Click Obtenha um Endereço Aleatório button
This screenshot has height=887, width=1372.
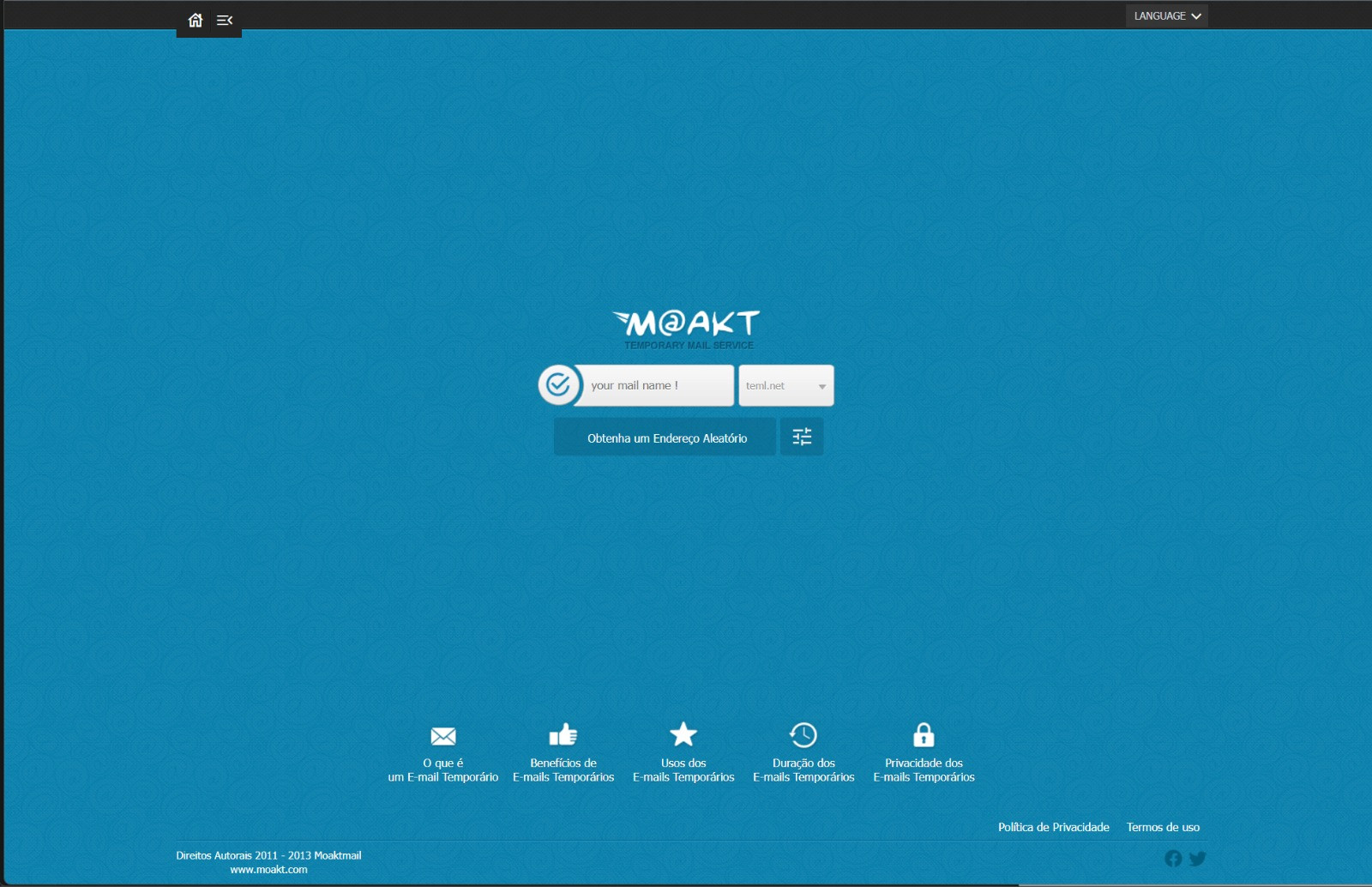[665, 437]
